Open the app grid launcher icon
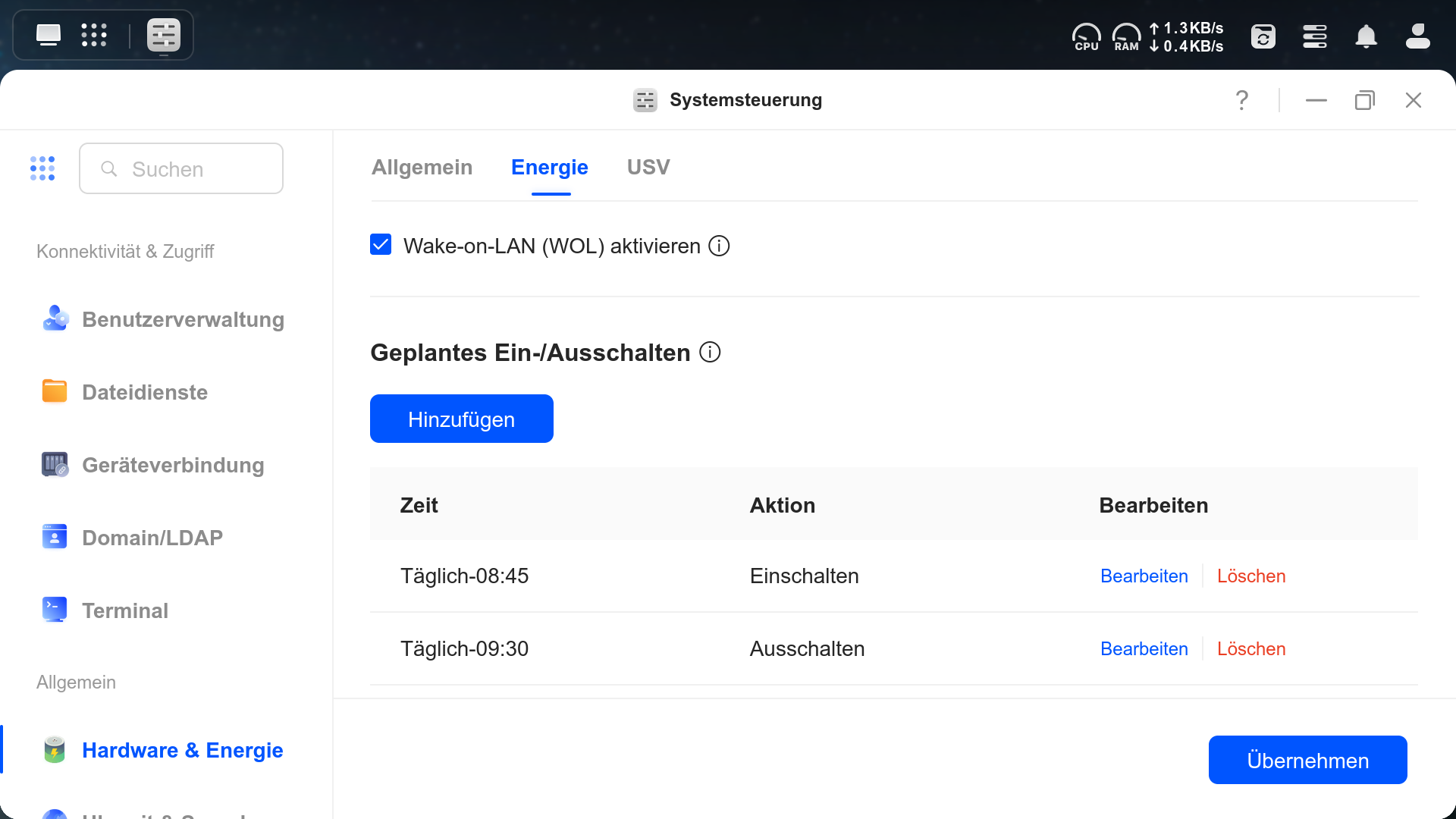The width and height of the screenshot is (1456, 819). pos(94,35)
